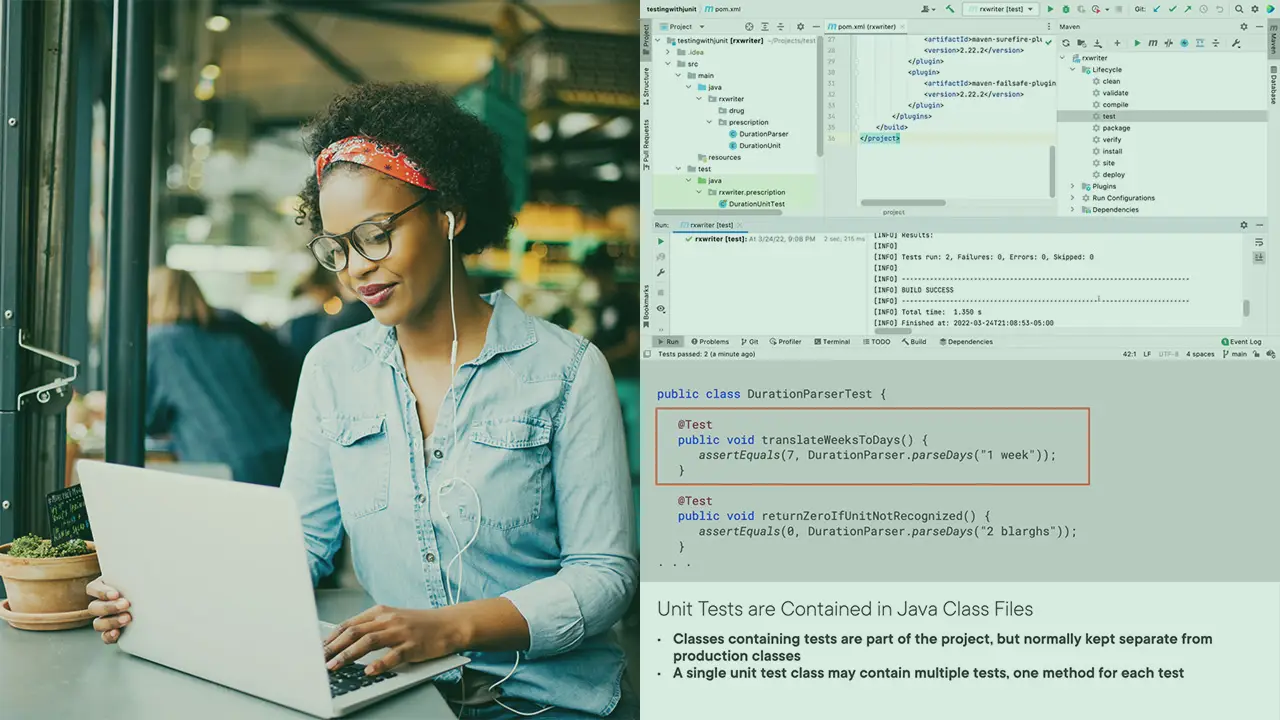
Task: Collapse the main folder
Action: pos(677,75)
